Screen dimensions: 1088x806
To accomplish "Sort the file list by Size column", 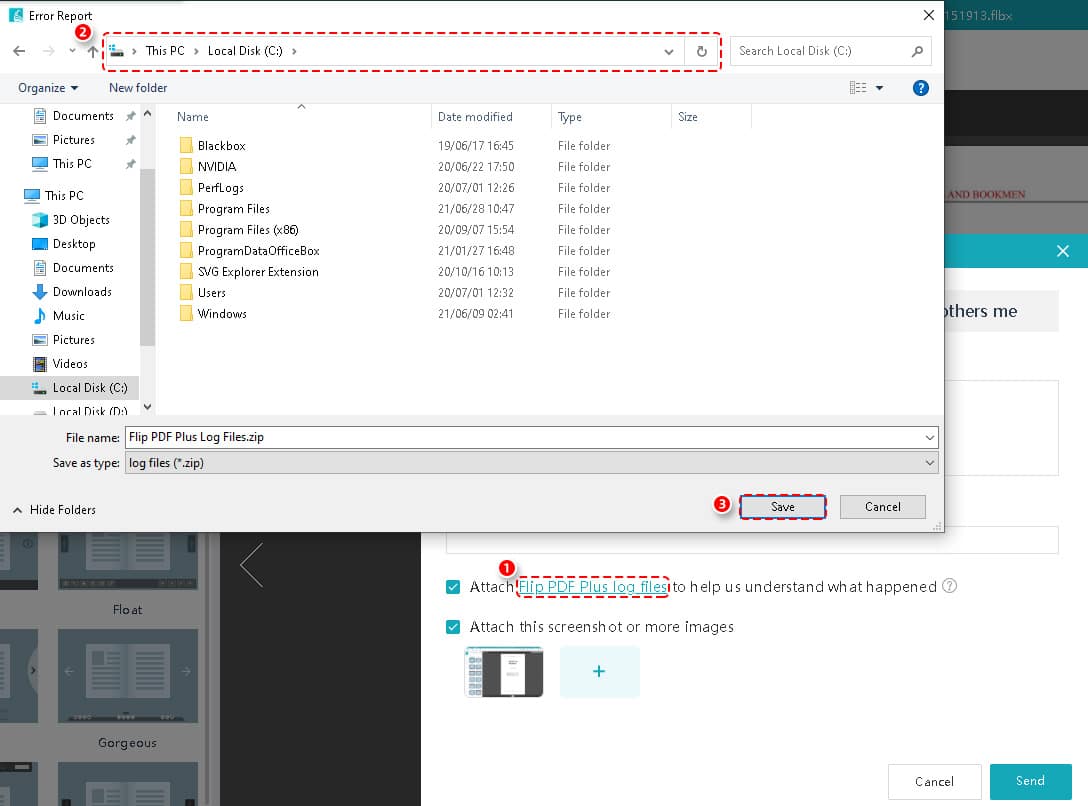I will click(x=688, y=117).
